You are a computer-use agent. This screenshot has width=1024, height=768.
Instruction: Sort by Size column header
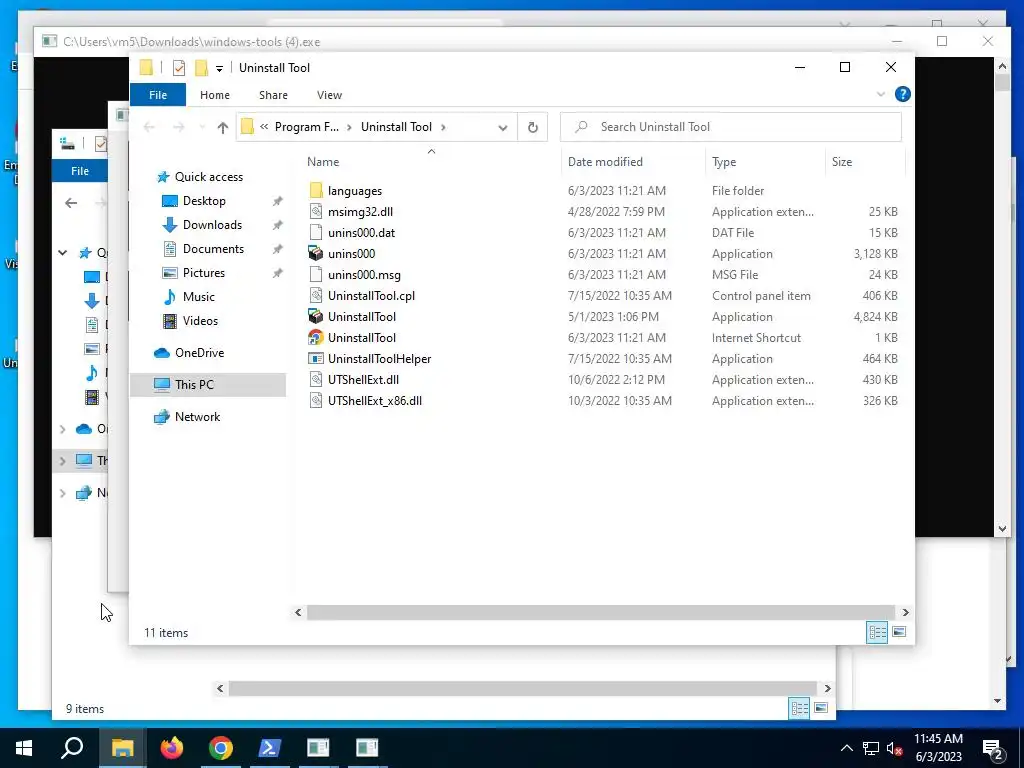coord(842,162)
